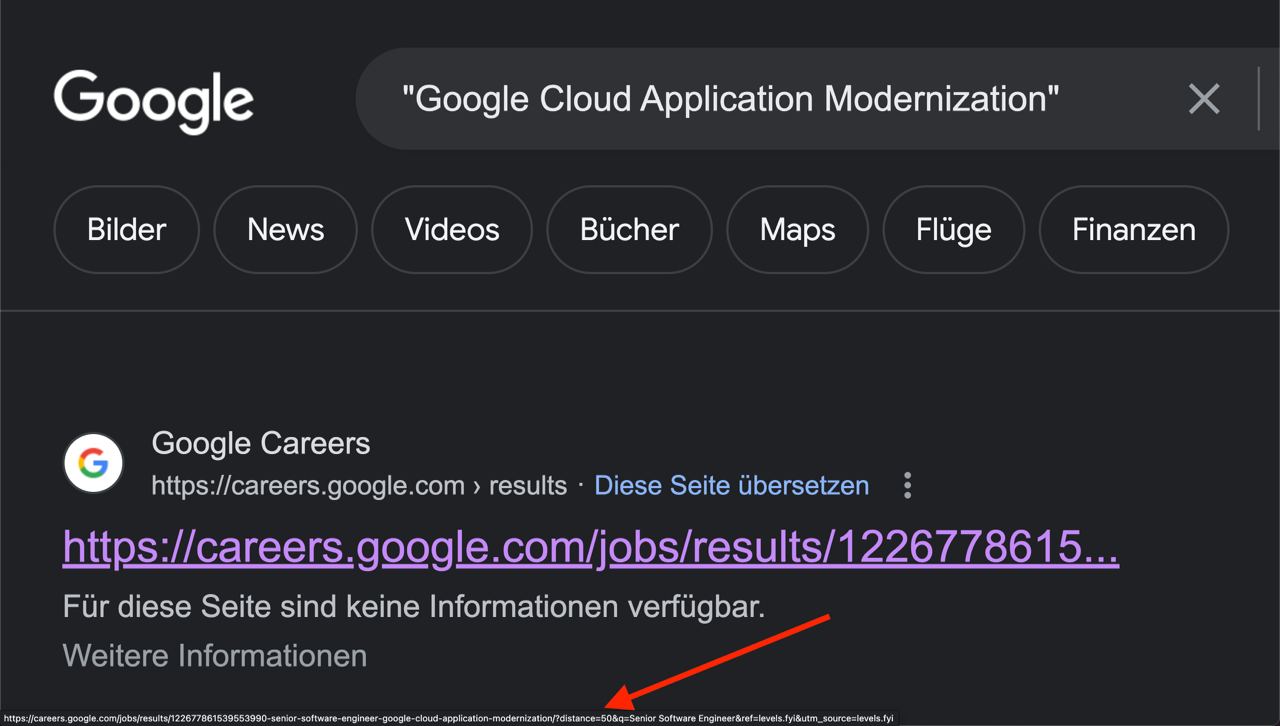Open the careers.google.com jobs result title link
1280x726 pixels.
pyautogui.click(x=591, y=547)
